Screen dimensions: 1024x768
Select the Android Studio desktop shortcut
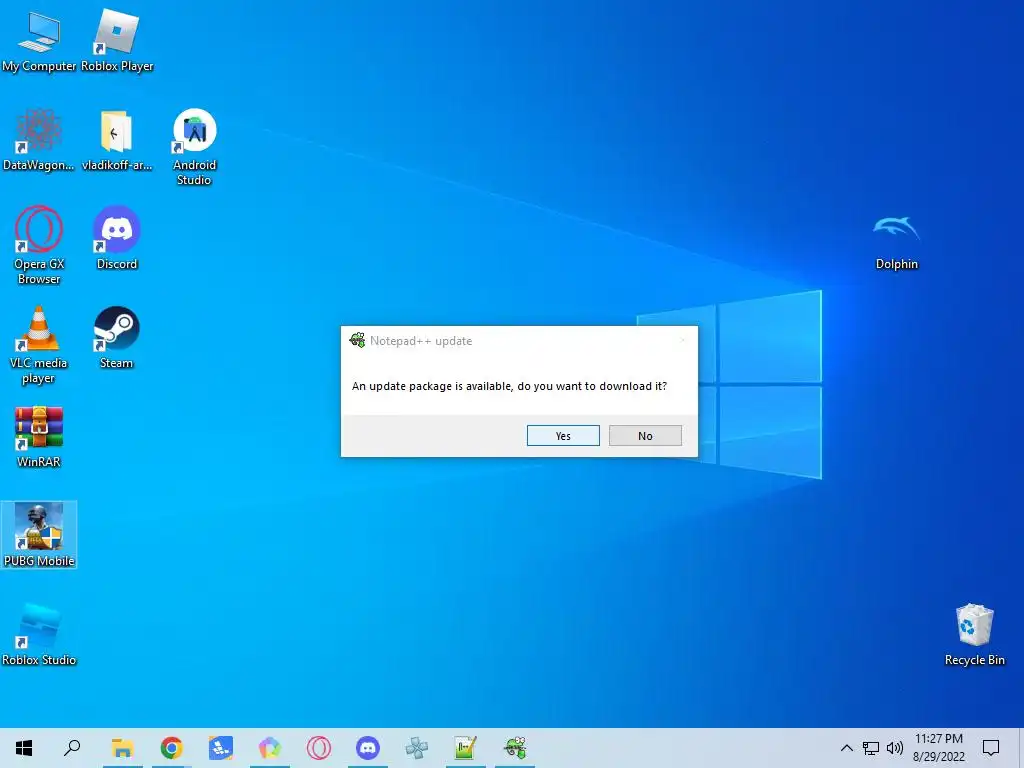(x=195, y=148)
